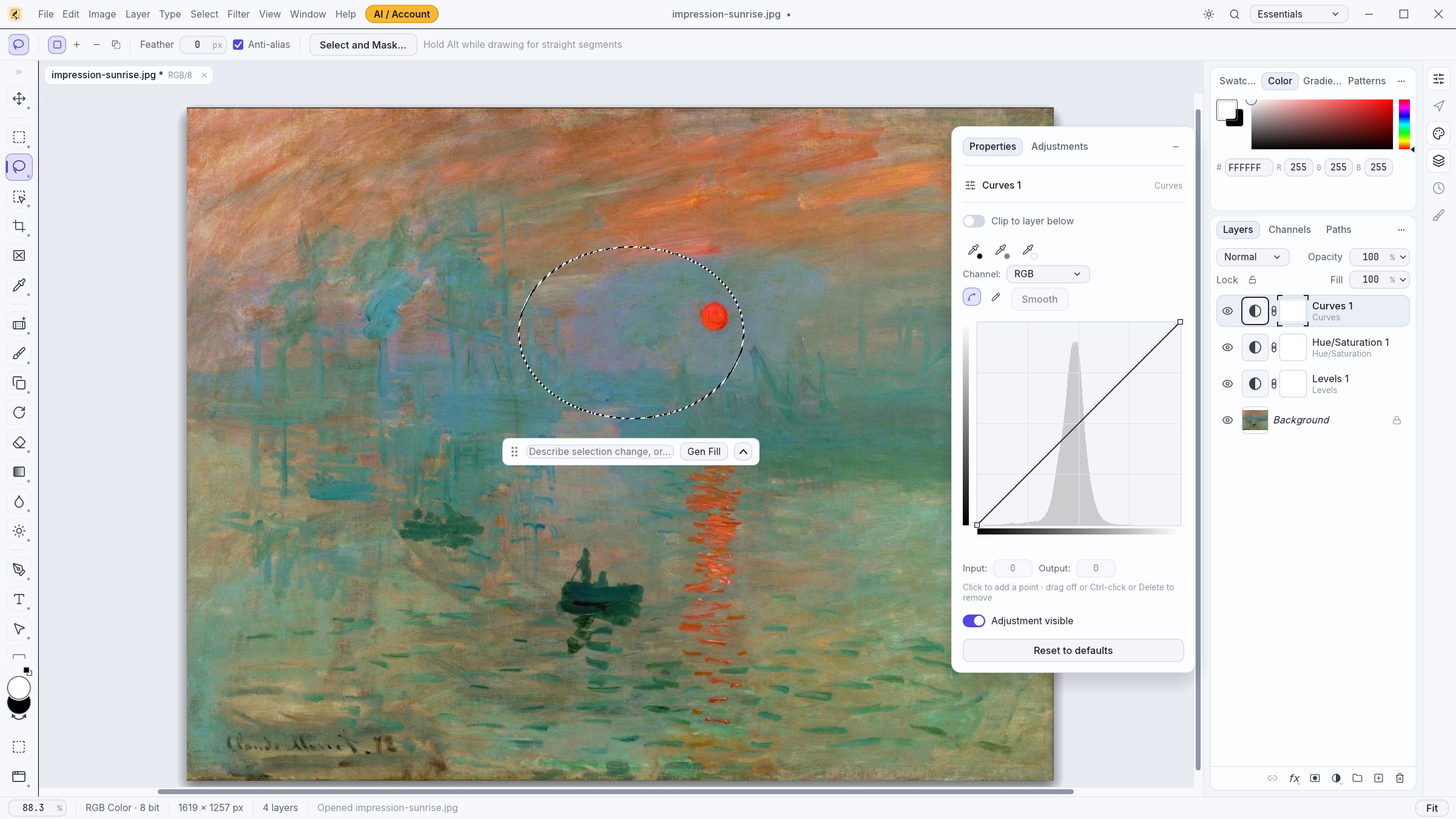The width and height of the screenshot is (1456, 819).
Task: Click the add layer style fx icon
Action: pyautogui.click(x=1294, y=778)
